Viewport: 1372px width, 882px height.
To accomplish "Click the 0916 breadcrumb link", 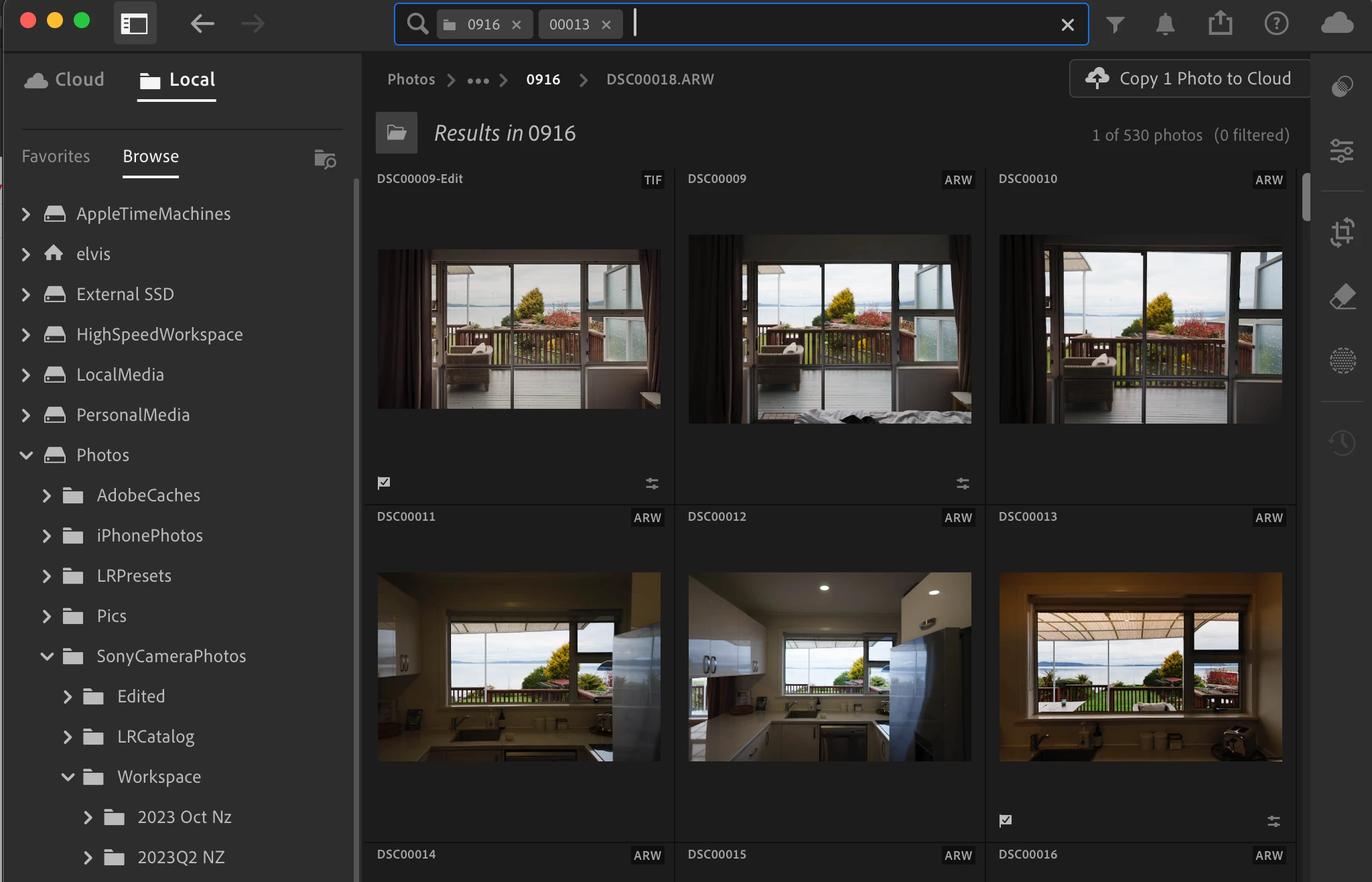I will click(543, 80).
